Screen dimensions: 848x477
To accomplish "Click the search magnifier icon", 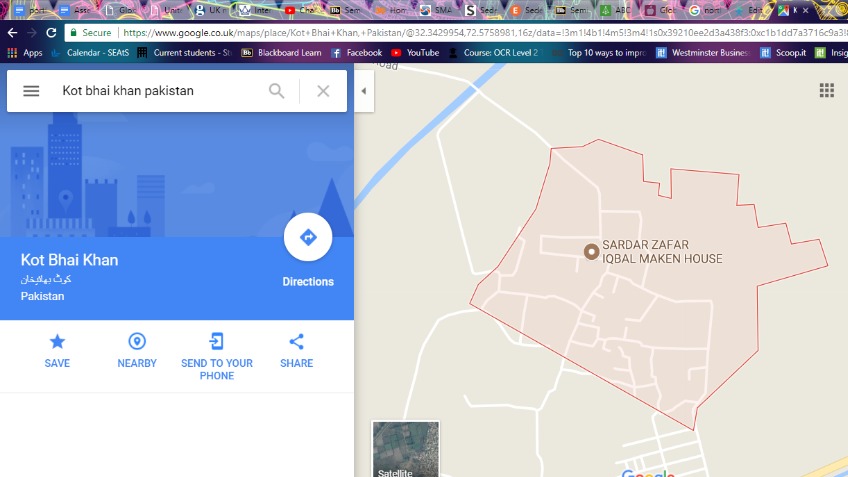I will click(x=276, y=91).
